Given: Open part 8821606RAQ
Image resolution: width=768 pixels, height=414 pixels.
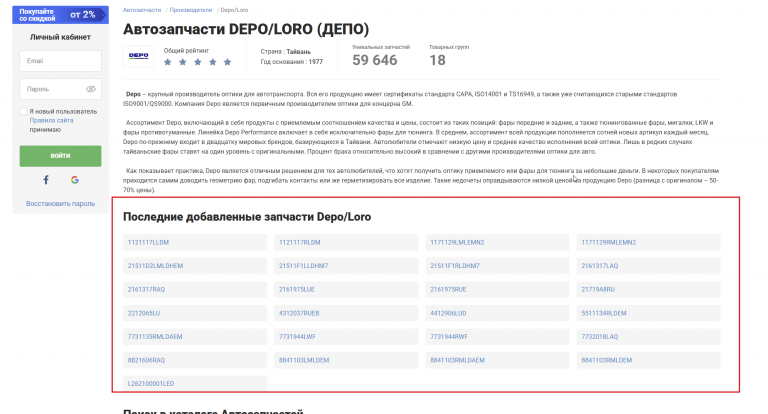Looking at the screenshot, I should pos(195,360).
